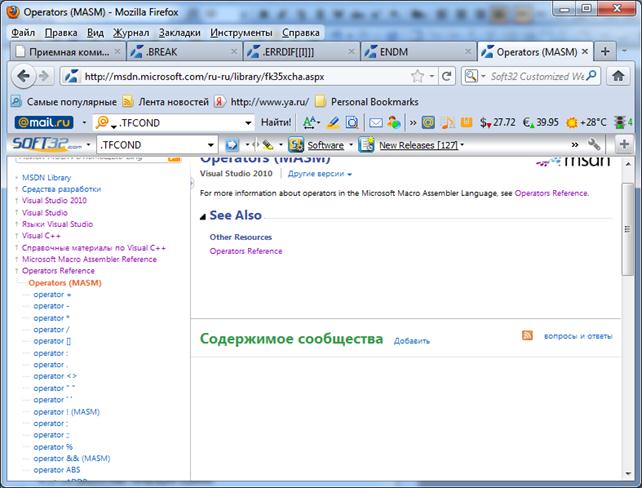642x488 pixels.
Task: Toggle the sidebar splitter collapse handle
Action: click(x=192, y=183)
